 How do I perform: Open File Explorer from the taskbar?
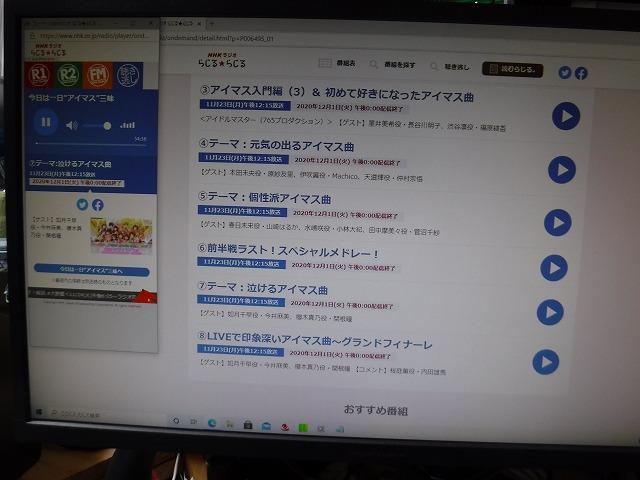[x=230, y=424]
